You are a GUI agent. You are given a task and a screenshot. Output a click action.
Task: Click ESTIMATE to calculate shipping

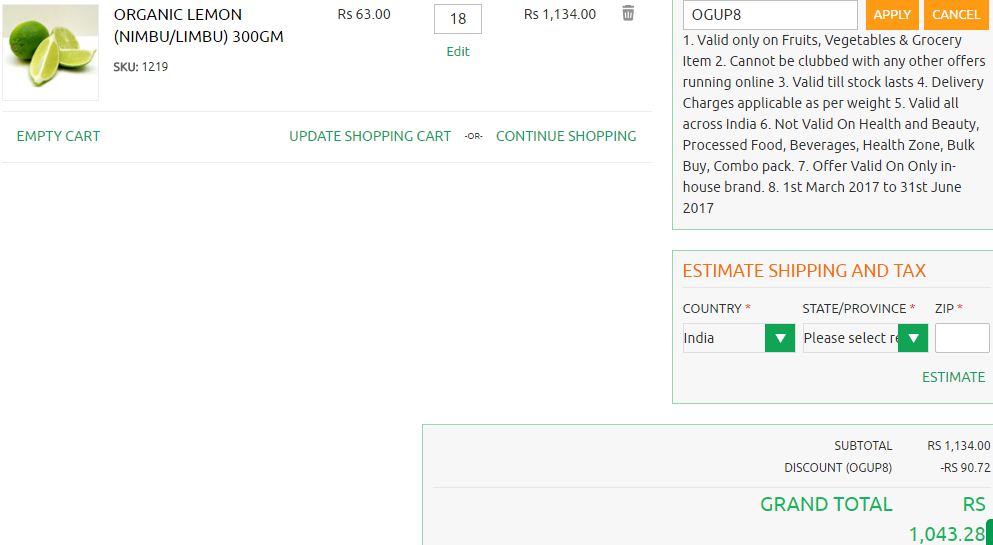953,377
